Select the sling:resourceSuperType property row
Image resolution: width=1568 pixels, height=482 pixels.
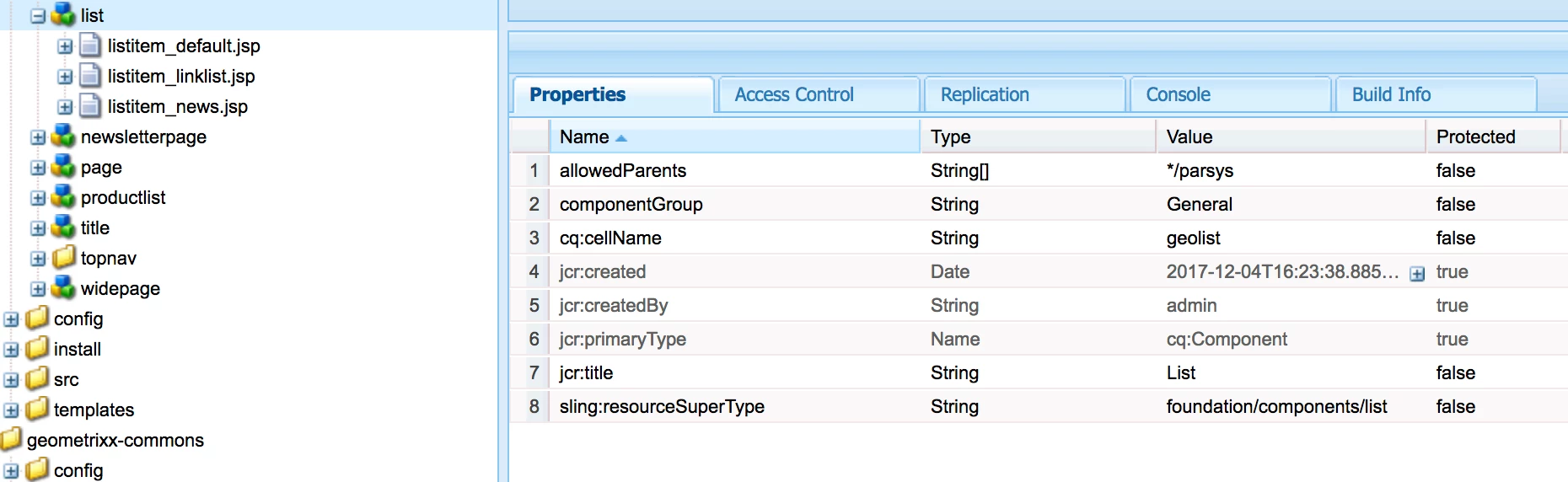pos(662,406)
